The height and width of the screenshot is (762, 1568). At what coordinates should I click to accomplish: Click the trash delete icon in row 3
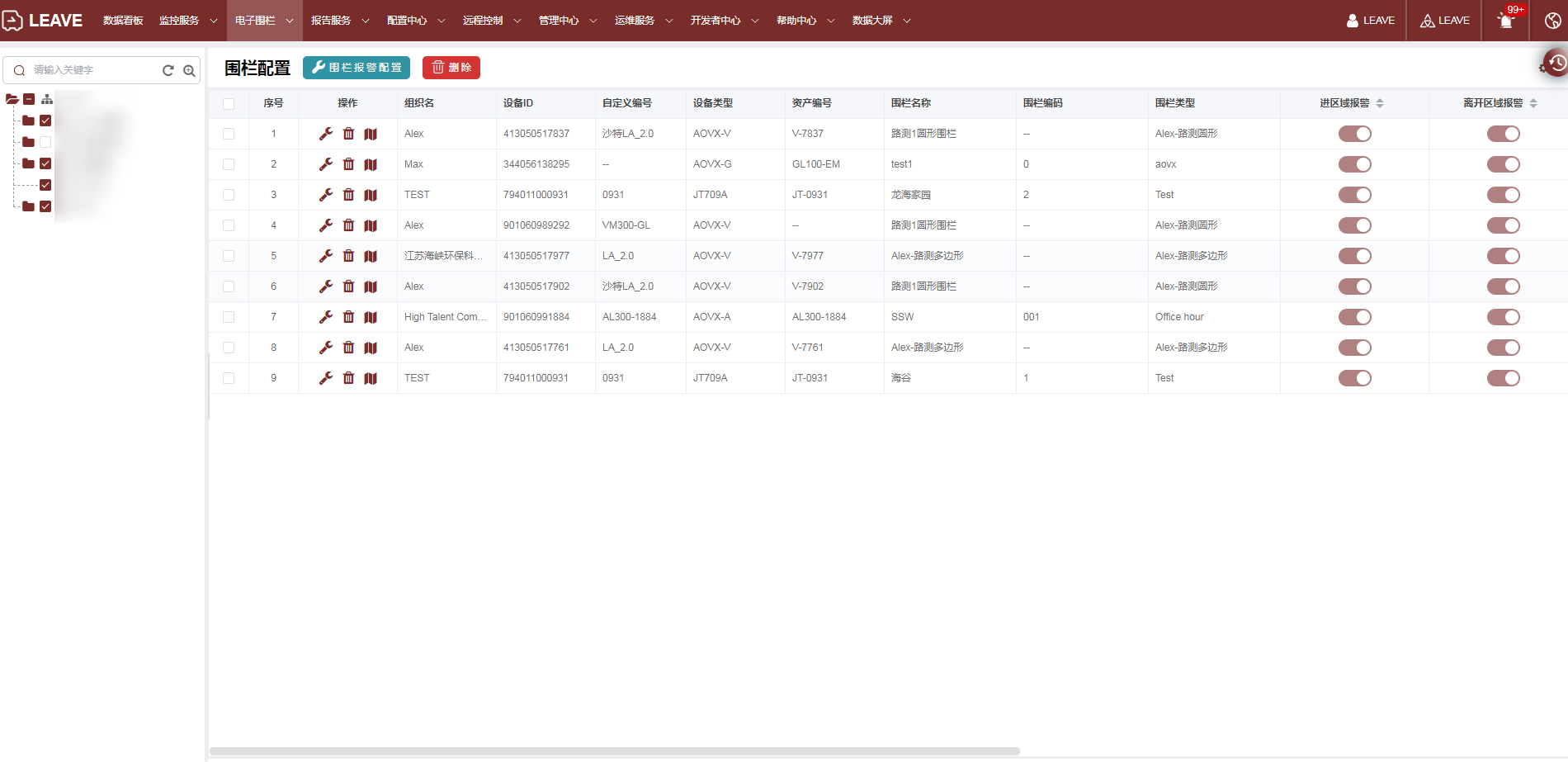[348, 195]
